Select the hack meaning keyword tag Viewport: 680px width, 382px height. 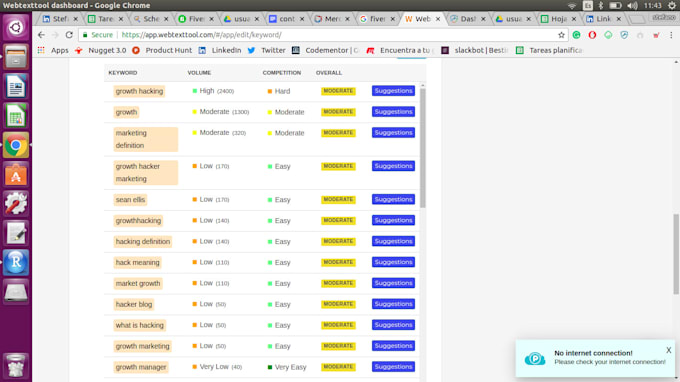[x=137, y=262]
